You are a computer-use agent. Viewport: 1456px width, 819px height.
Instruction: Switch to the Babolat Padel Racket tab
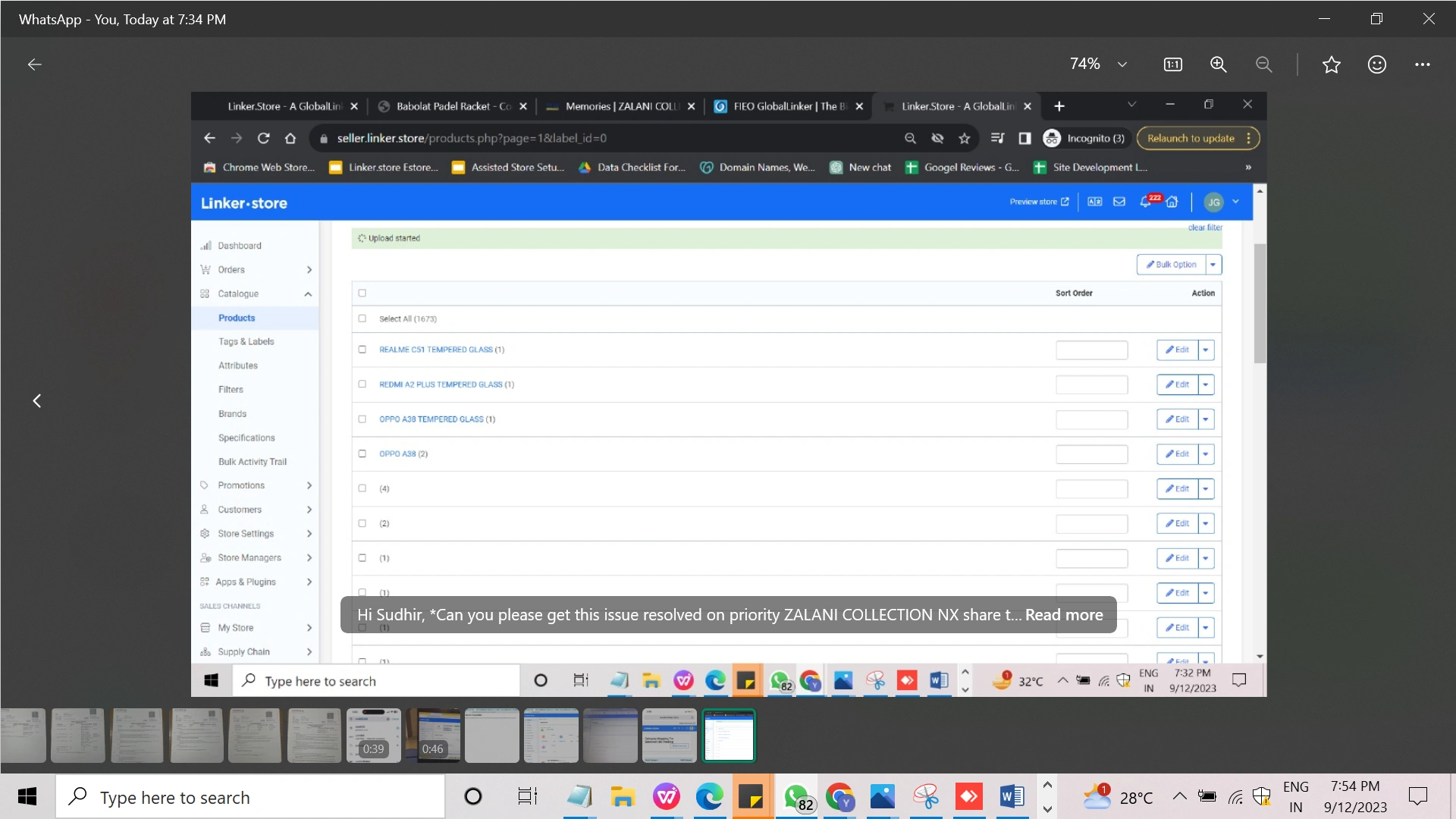click(x=453, y=106)
